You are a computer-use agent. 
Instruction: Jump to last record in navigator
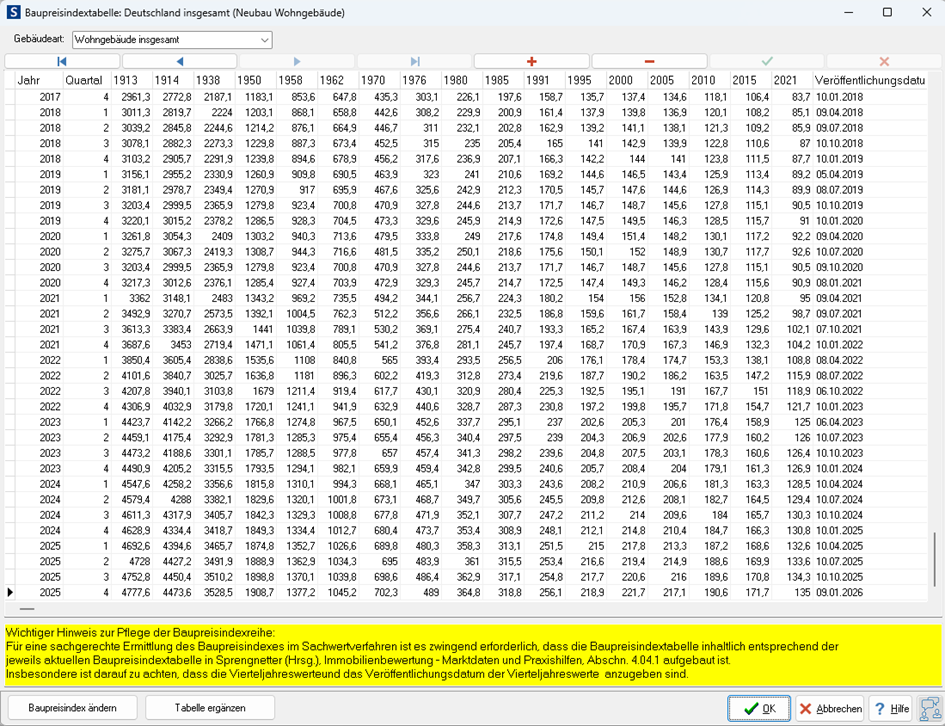click(x=414, y=62)
